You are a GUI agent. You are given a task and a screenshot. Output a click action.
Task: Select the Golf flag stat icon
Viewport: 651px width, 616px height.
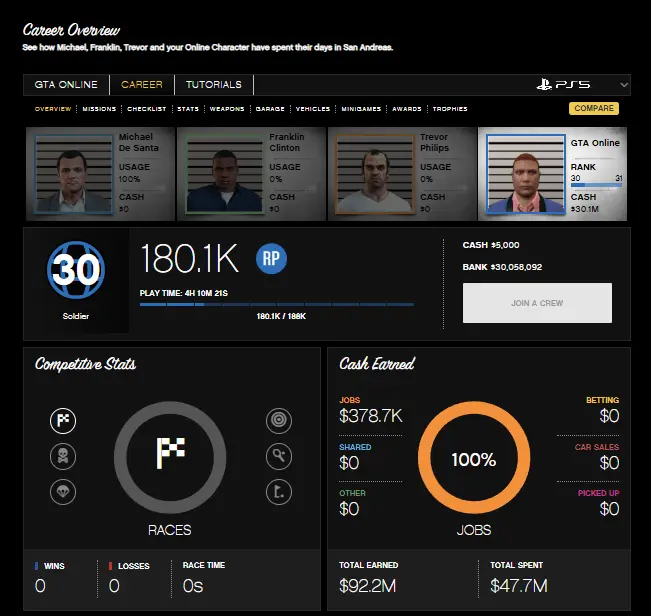tap(279, 492)
